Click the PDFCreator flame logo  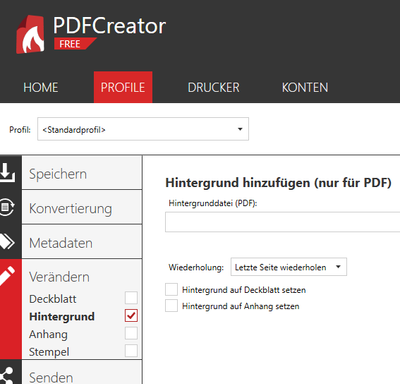pos(30,34)
